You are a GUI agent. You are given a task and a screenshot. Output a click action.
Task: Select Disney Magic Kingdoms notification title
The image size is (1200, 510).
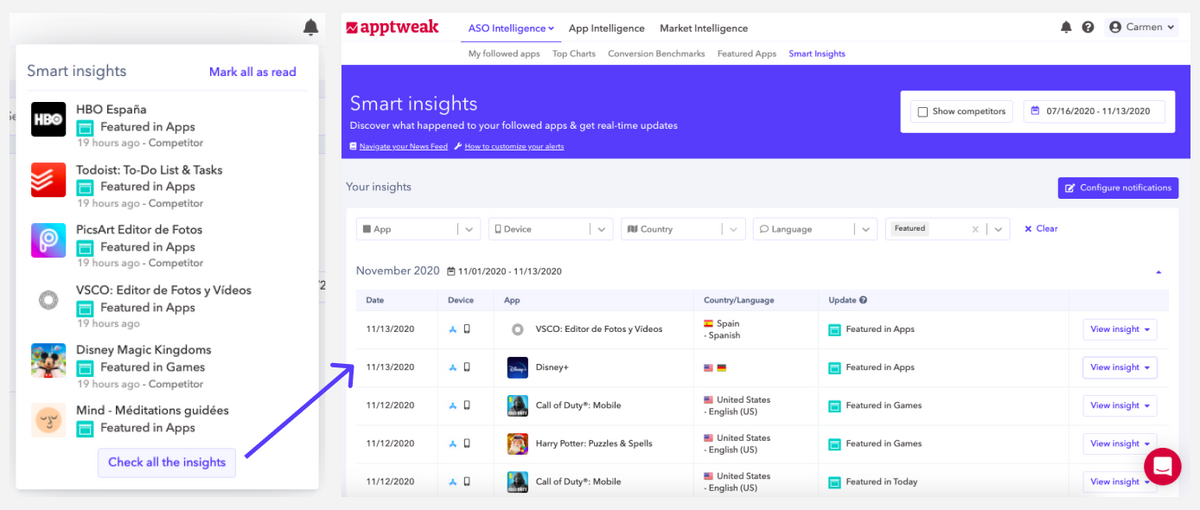(144, 350)
